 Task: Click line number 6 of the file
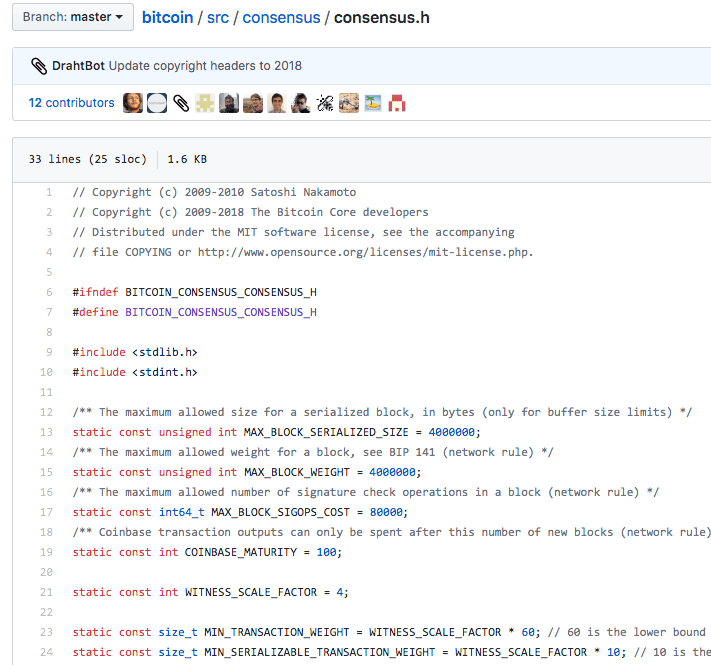click(x=49, y=292)
